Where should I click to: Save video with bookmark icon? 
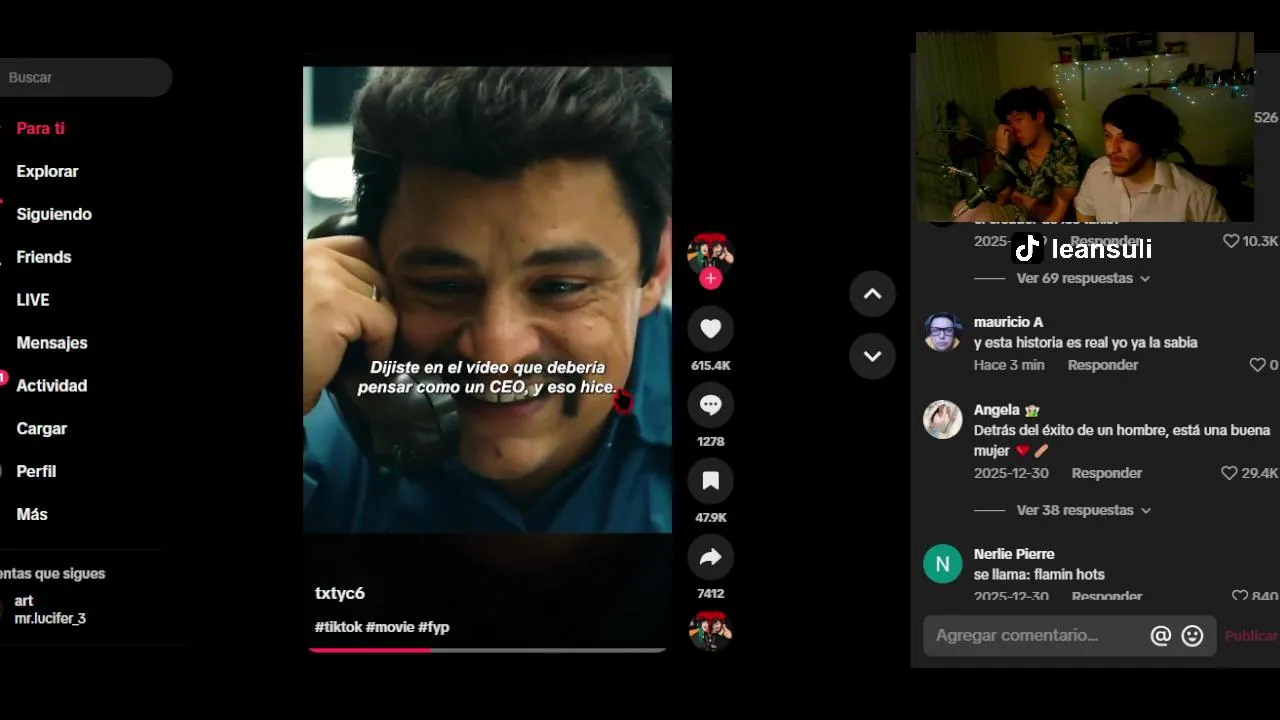click(710, 481)
